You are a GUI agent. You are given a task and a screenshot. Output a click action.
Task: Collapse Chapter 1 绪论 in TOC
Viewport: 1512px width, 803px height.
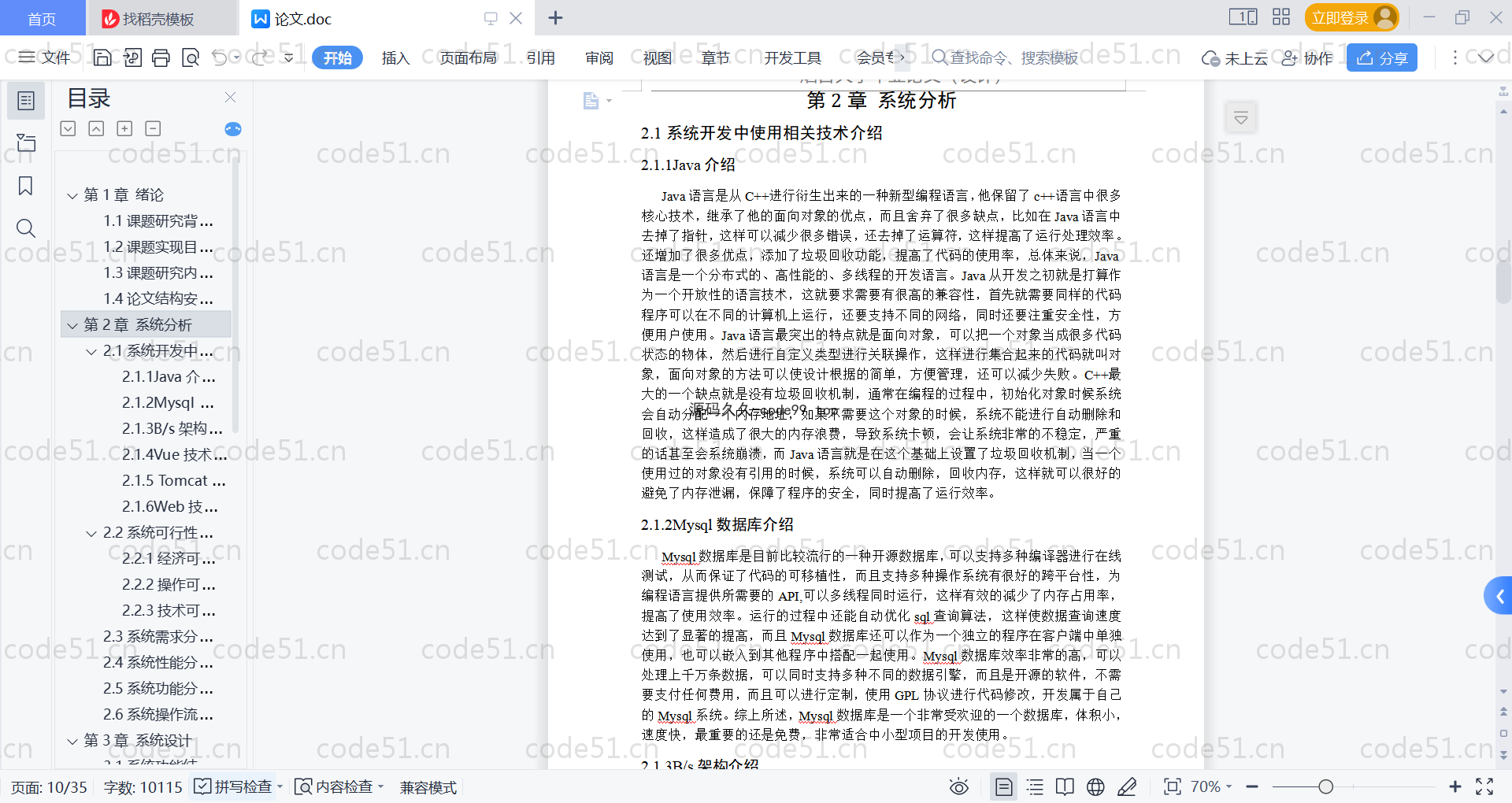72,195
